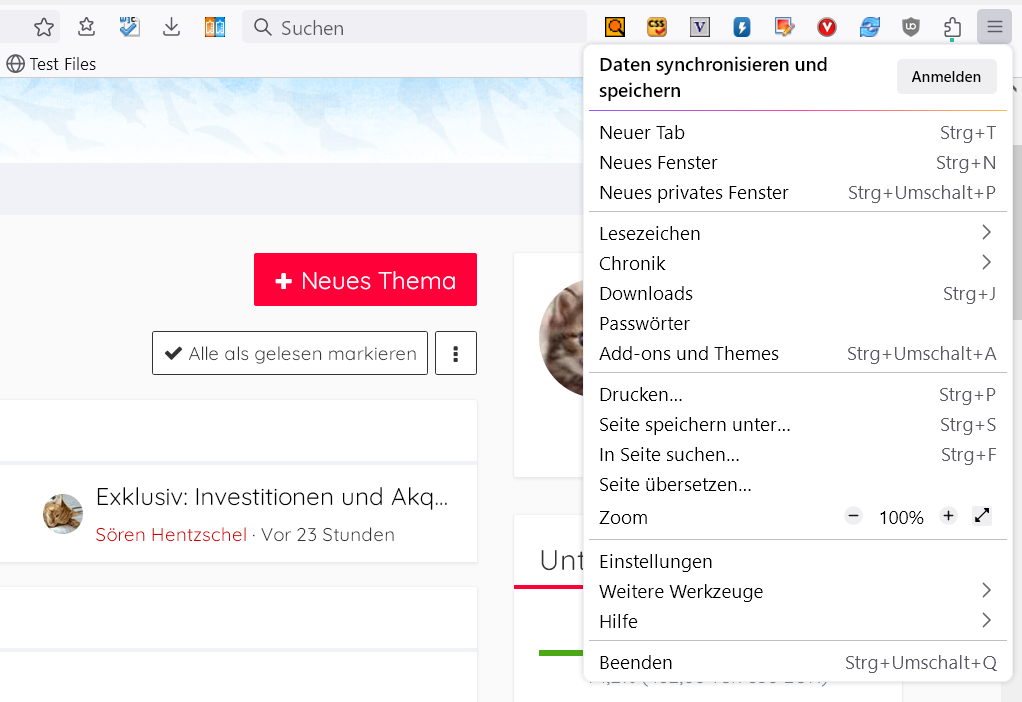Click the CSS extension icon
The width and height of the screenshot is (1022, 702).
pyautogui.click(x=657, y=28)
